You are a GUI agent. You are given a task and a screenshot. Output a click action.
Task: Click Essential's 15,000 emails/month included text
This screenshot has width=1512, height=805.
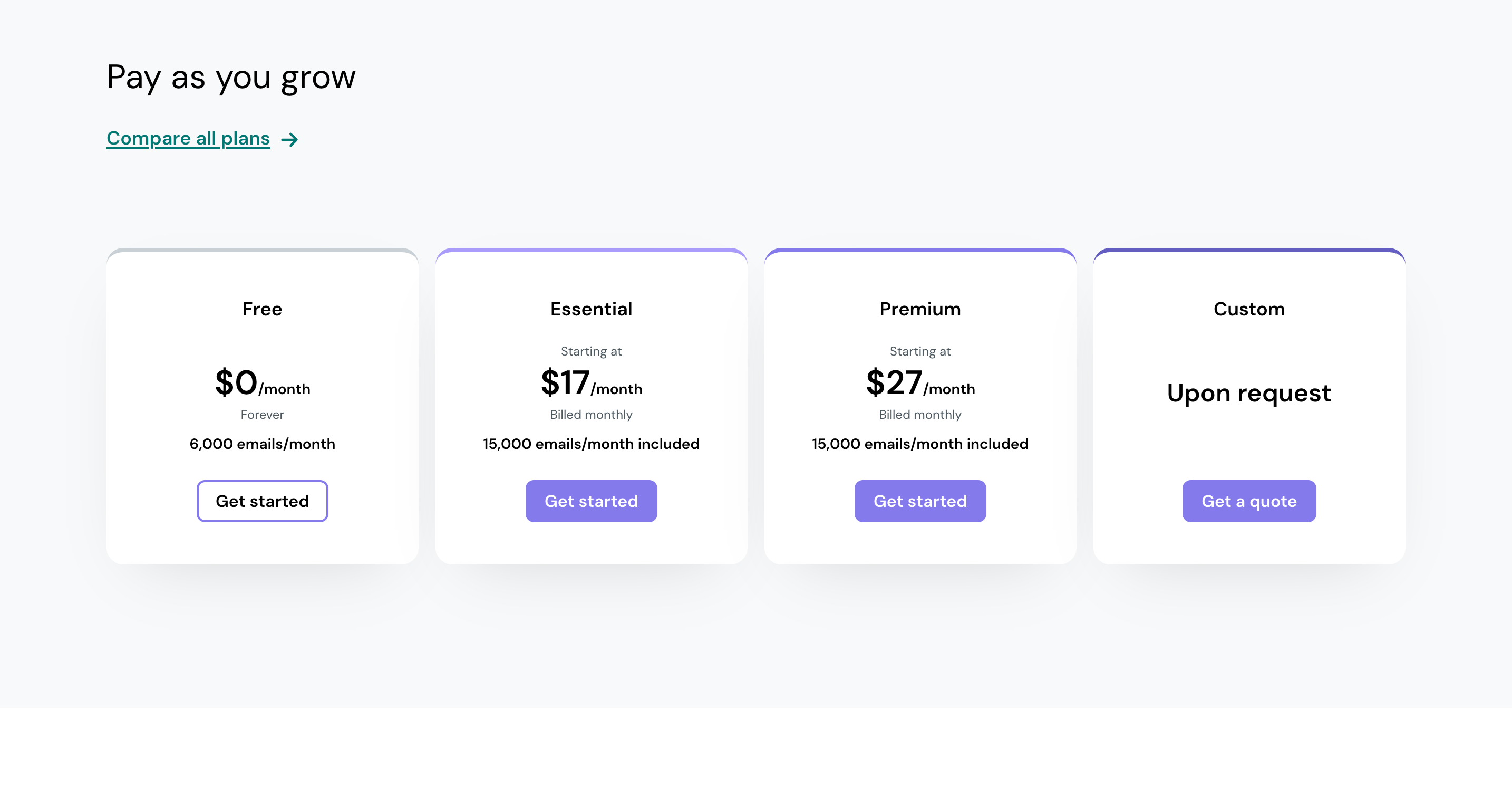591,444
